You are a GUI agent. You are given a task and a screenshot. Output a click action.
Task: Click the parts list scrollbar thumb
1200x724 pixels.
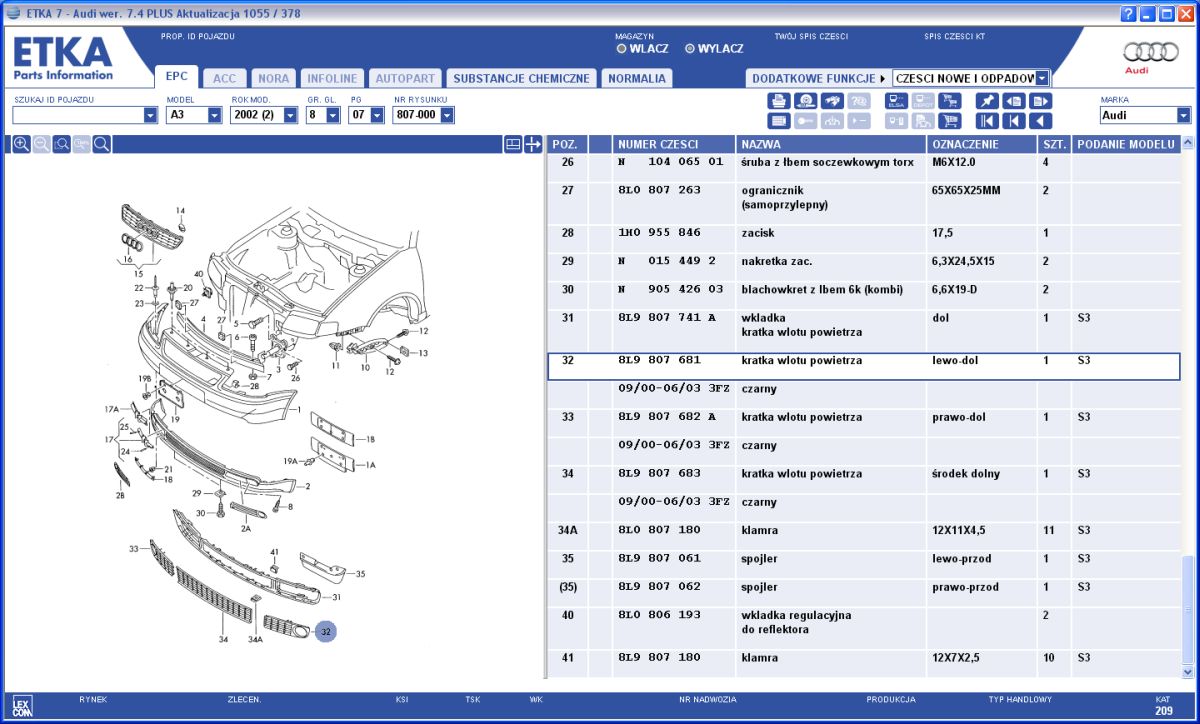pyautogui.click(x=1188, y=610)
